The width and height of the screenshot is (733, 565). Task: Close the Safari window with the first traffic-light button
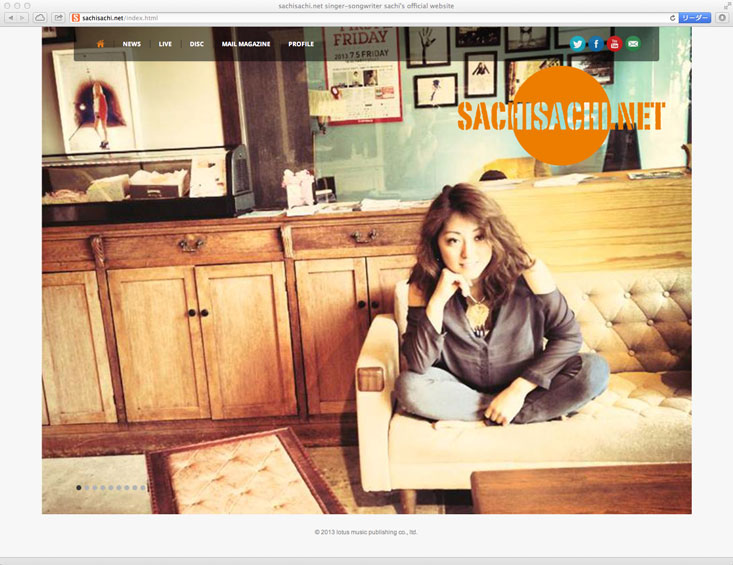[7, 6]
